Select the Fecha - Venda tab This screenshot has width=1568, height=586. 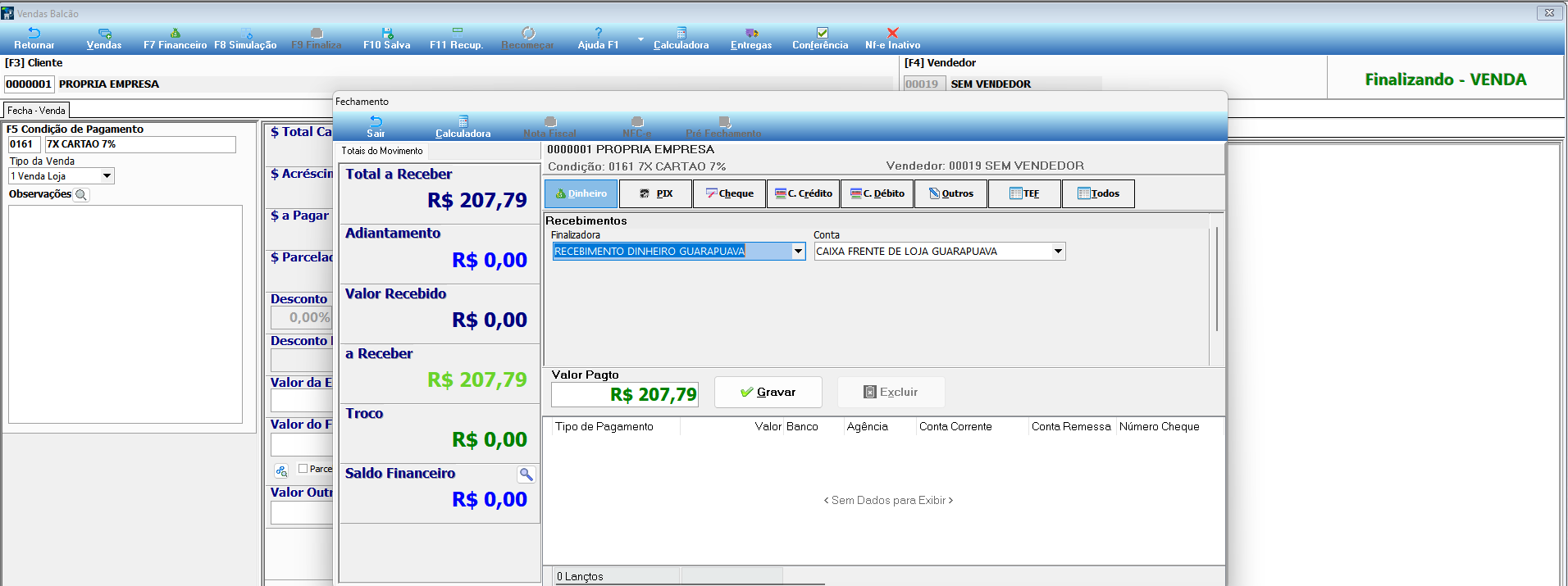pos(36,111)
